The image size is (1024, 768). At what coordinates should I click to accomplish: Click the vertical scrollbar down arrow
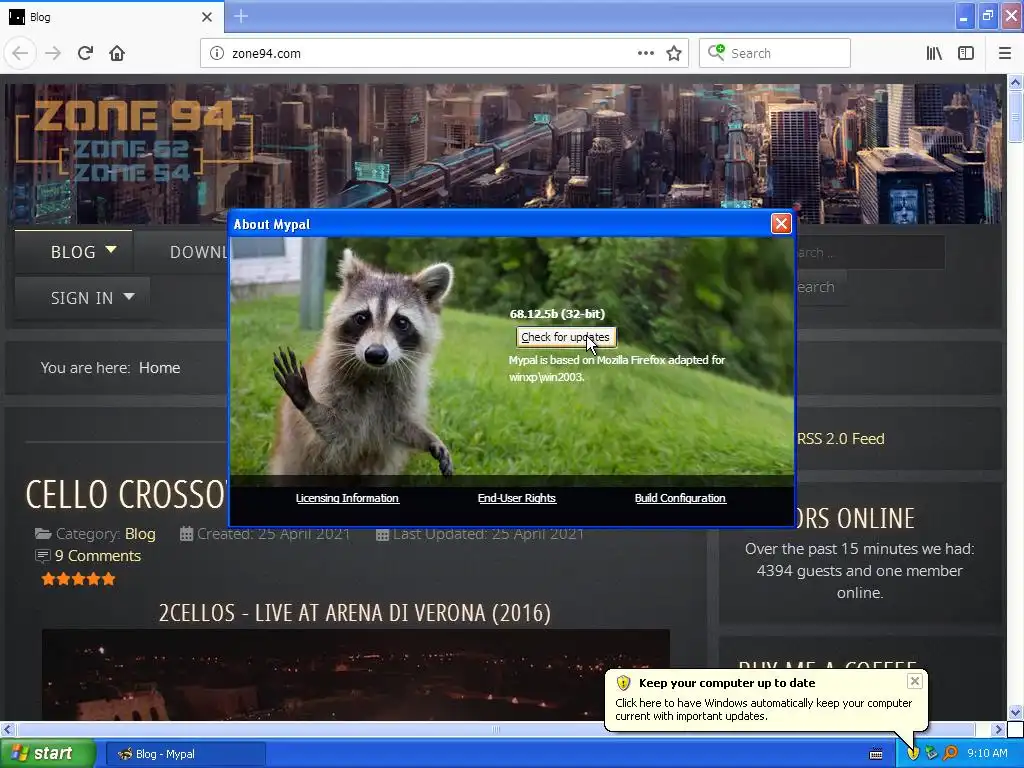tap(1015, 712)
